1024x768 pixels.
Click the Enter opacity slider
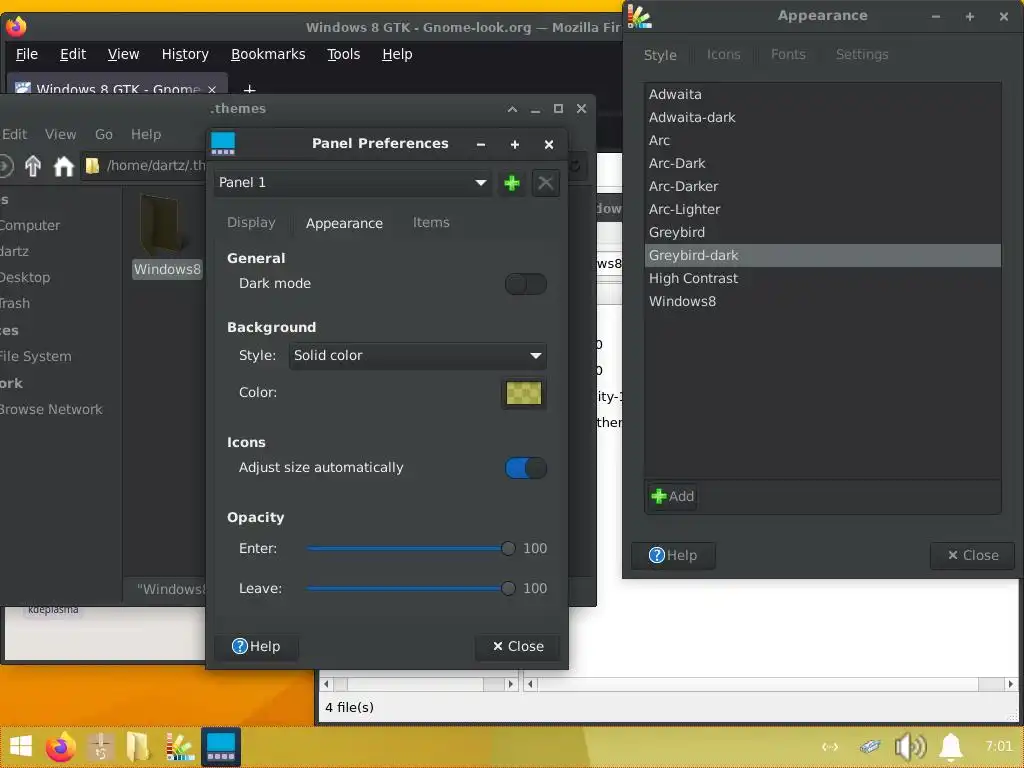pos(411,549)
